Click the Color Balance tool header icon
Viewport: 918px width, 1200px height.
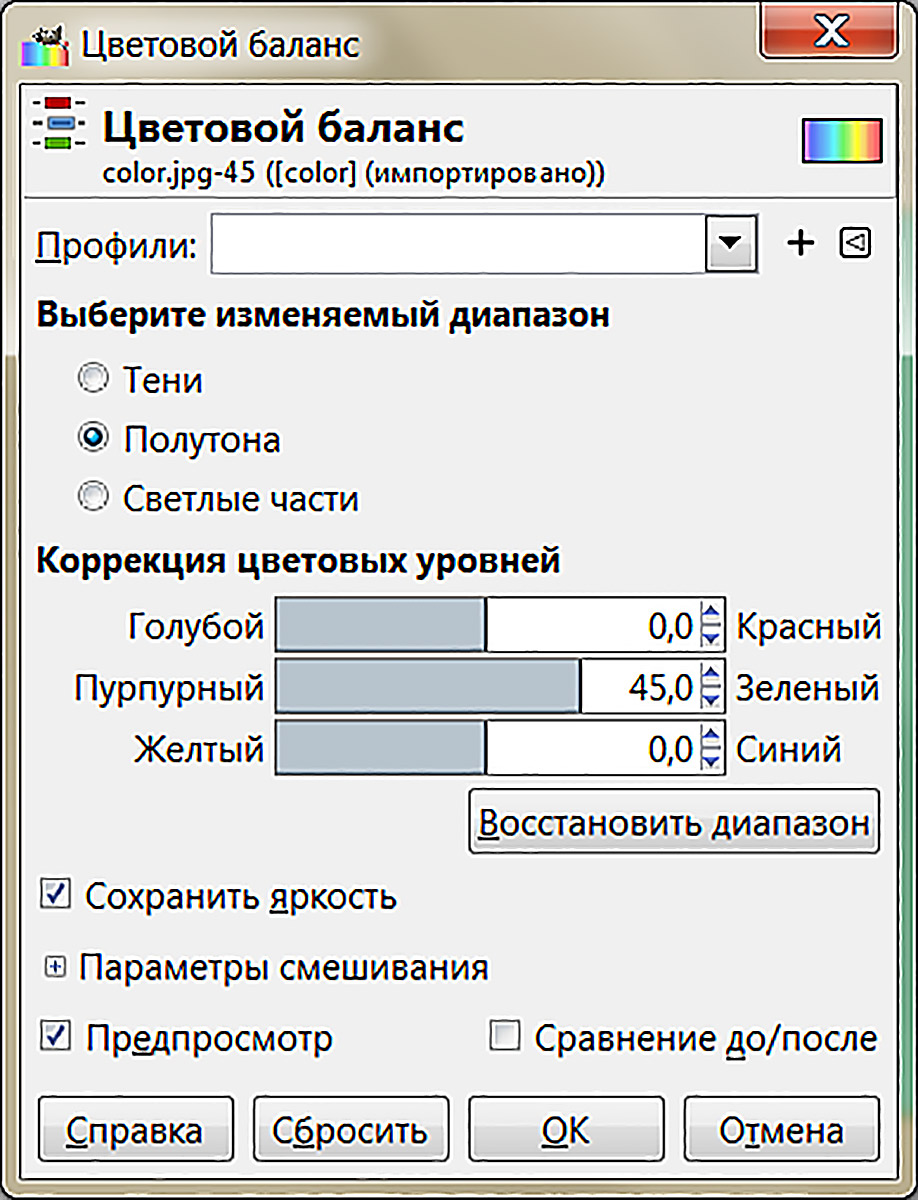(58, 124)
